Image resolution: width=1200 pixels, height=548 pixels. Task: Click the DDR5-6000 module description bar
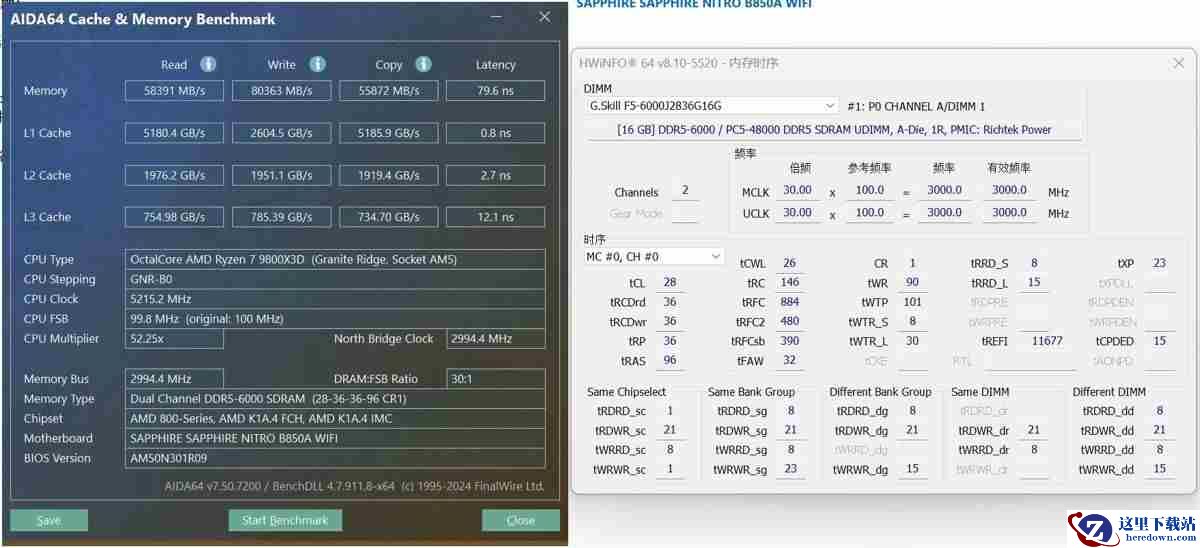tap(835, 129)
